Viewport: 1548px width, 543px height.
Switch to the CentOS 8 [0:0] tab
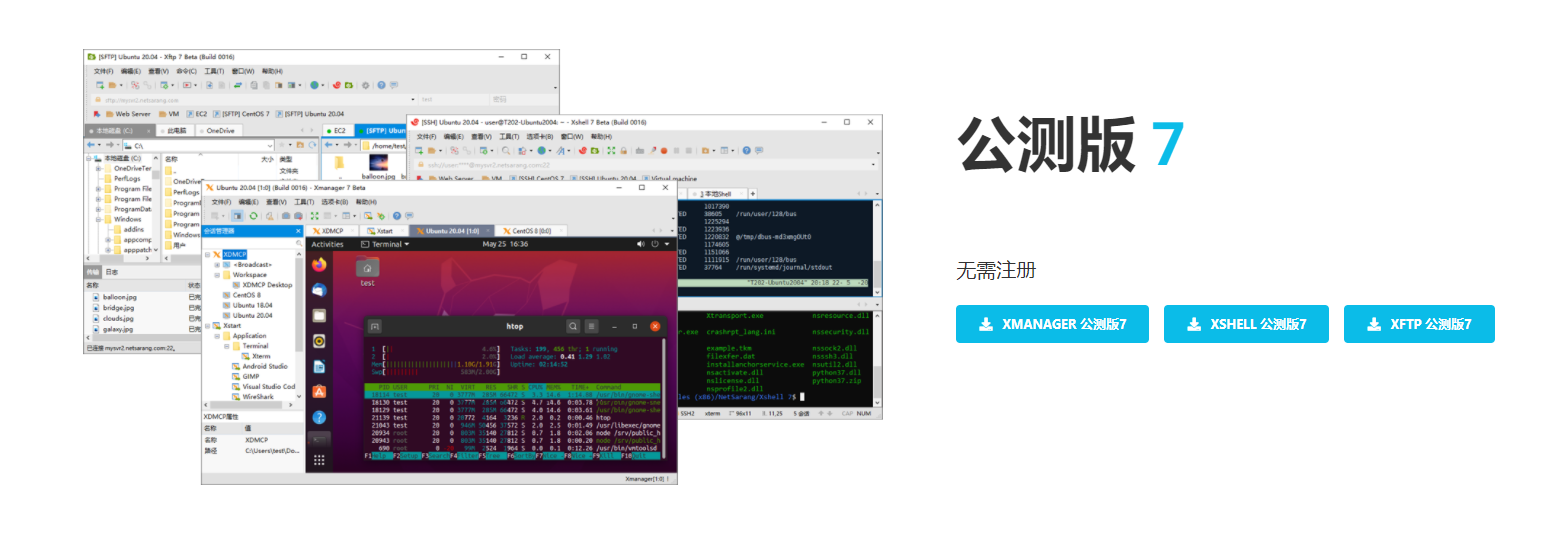(531, 231)
